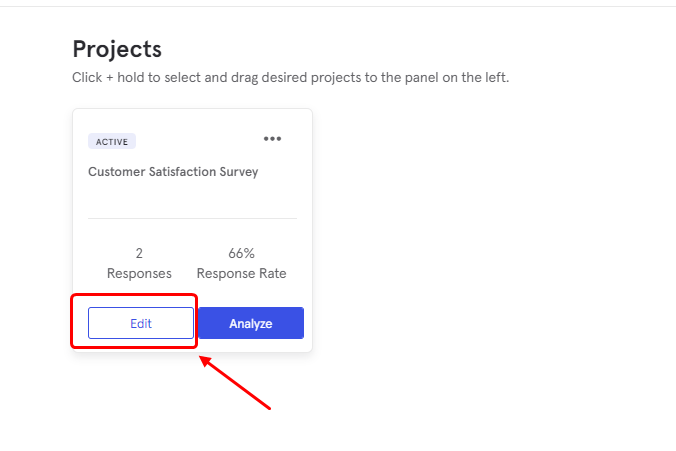This screenshot has width=676, height=451.
Task: Select the 66% response rate figure
Action: click(241, 253)
